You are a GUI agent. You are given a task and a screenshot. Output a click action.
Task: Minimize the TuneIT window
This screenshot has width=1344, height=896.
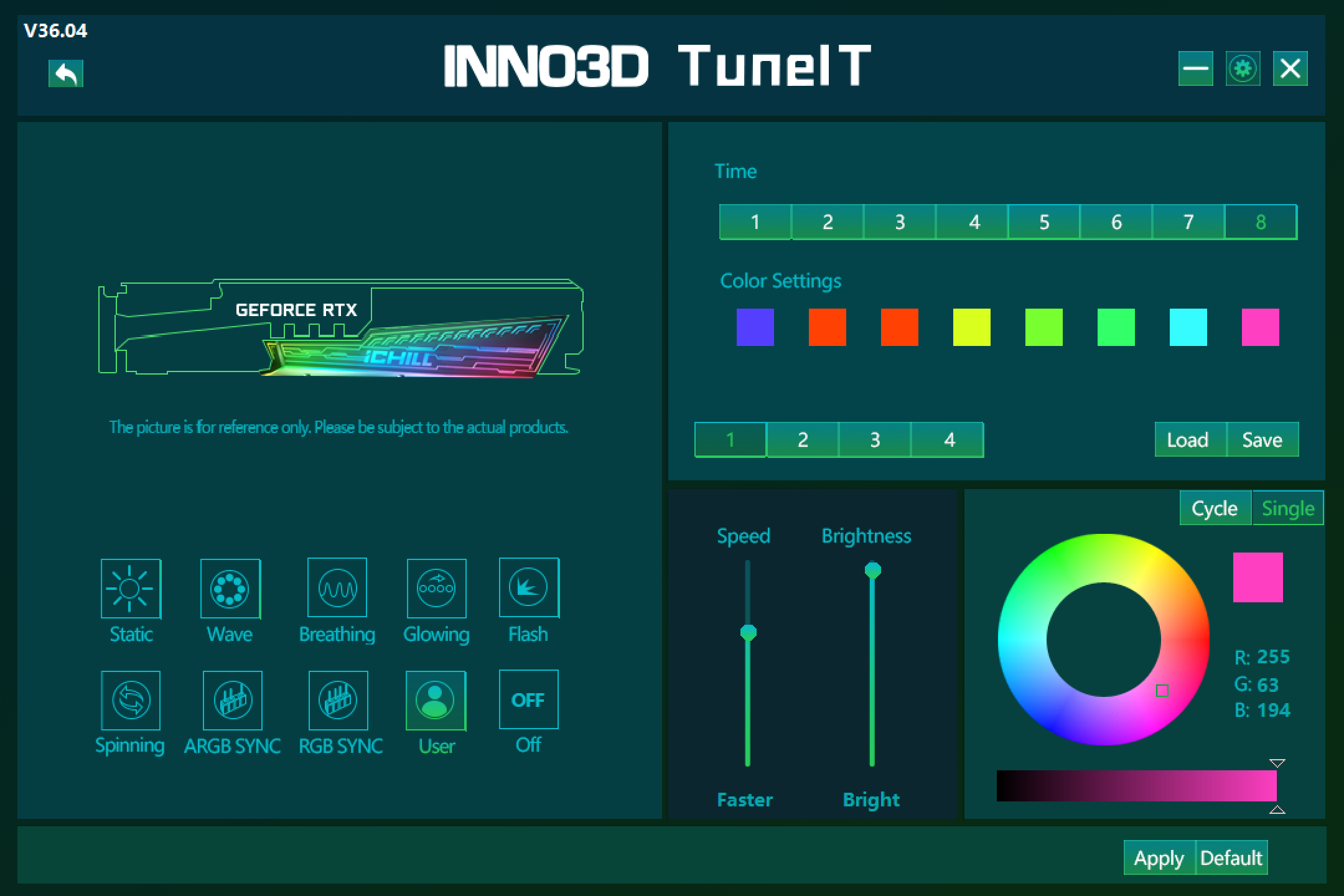pos(1196,68)
